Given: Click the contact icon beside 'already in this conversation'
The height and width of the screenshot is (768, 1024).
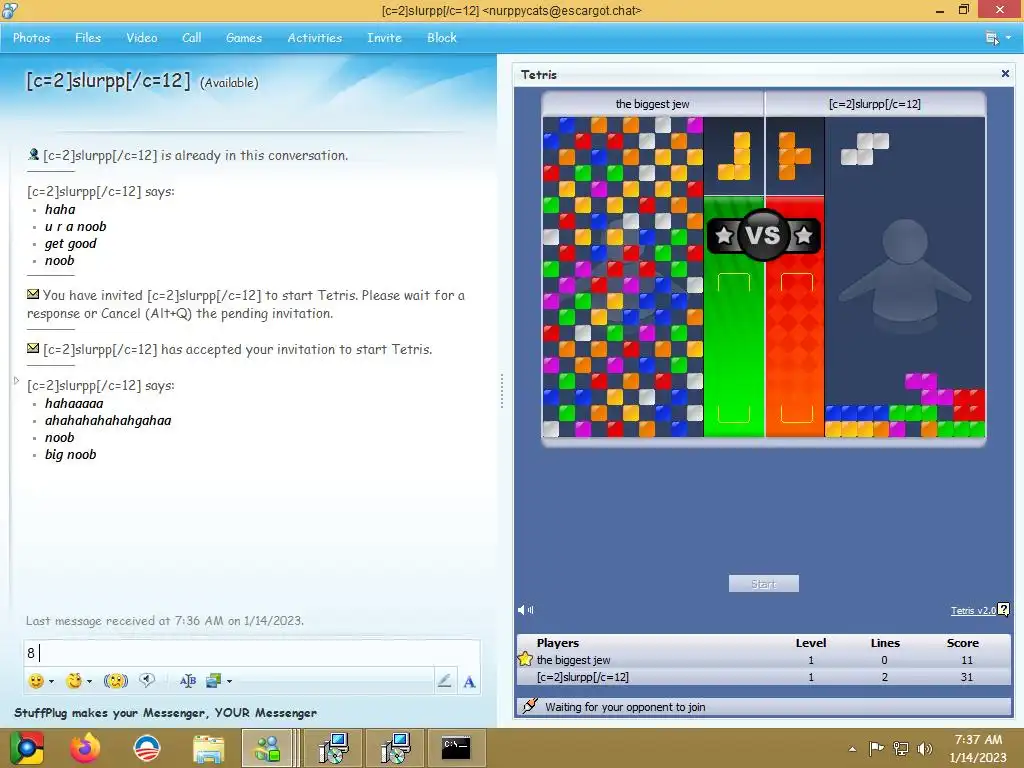Looking at the screenshot, I should pos(33,155).
